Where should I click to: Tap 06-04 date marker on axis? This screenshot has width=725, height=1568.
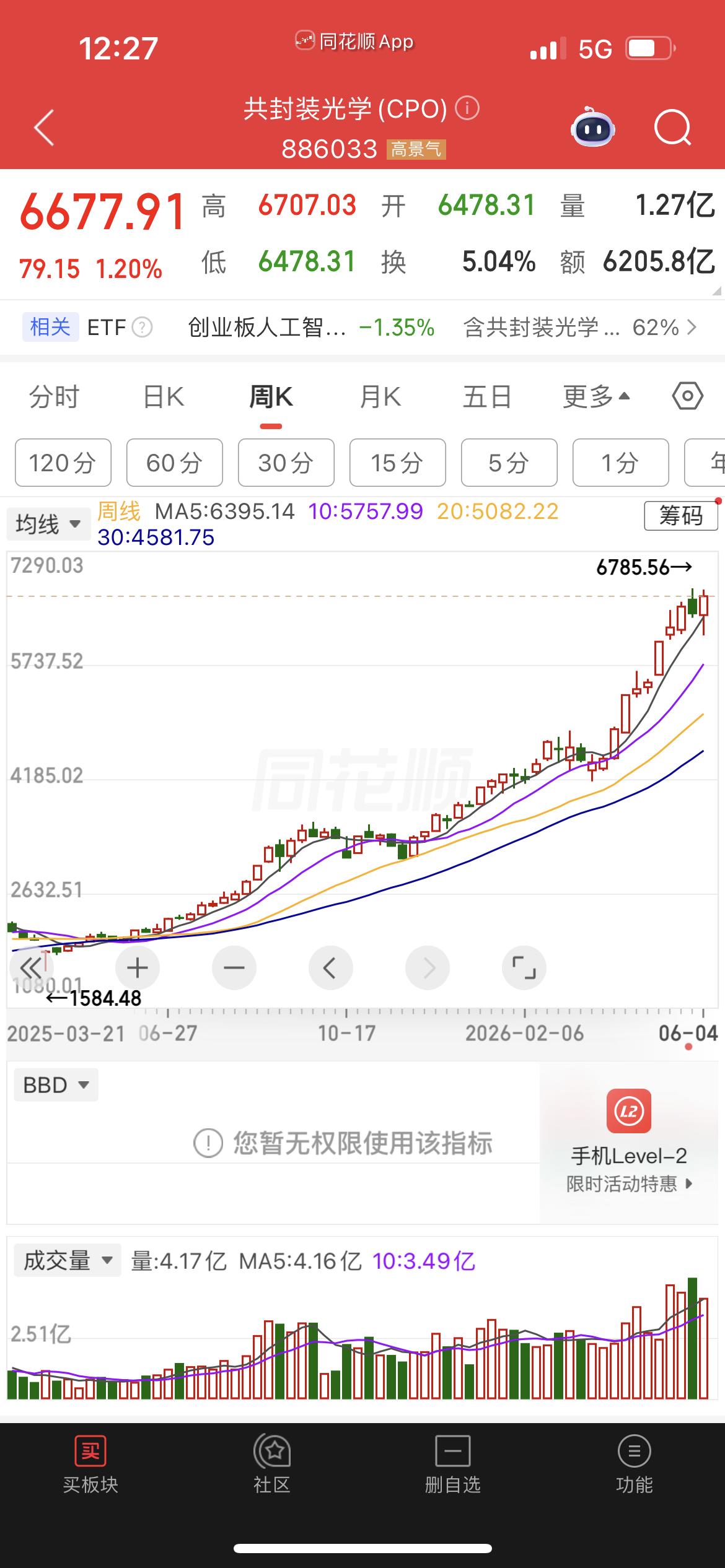(x=688, y=1033)
